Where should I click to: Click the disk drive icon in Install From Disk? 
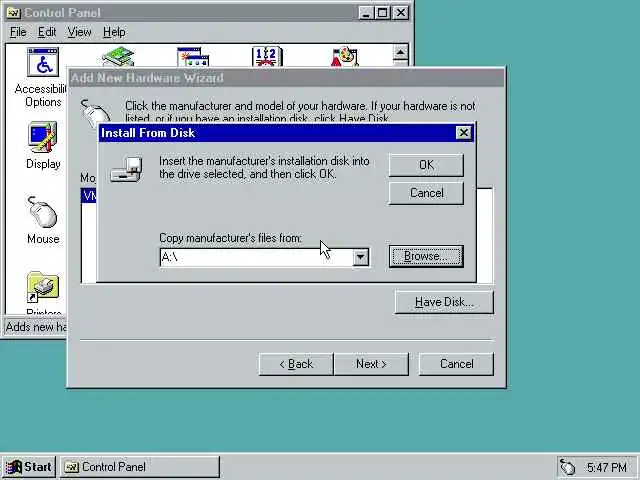pyautogui.click(x=127, y=169)
